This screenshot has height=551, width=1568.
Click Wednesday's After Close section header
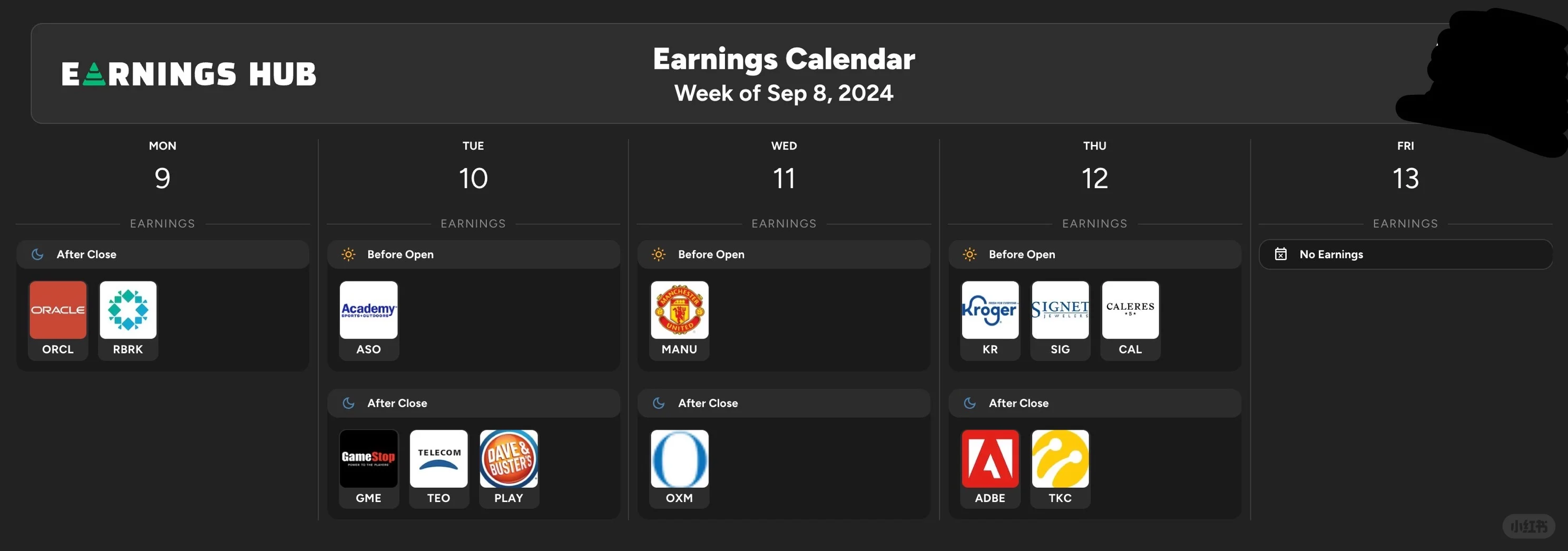coord(784,403)
